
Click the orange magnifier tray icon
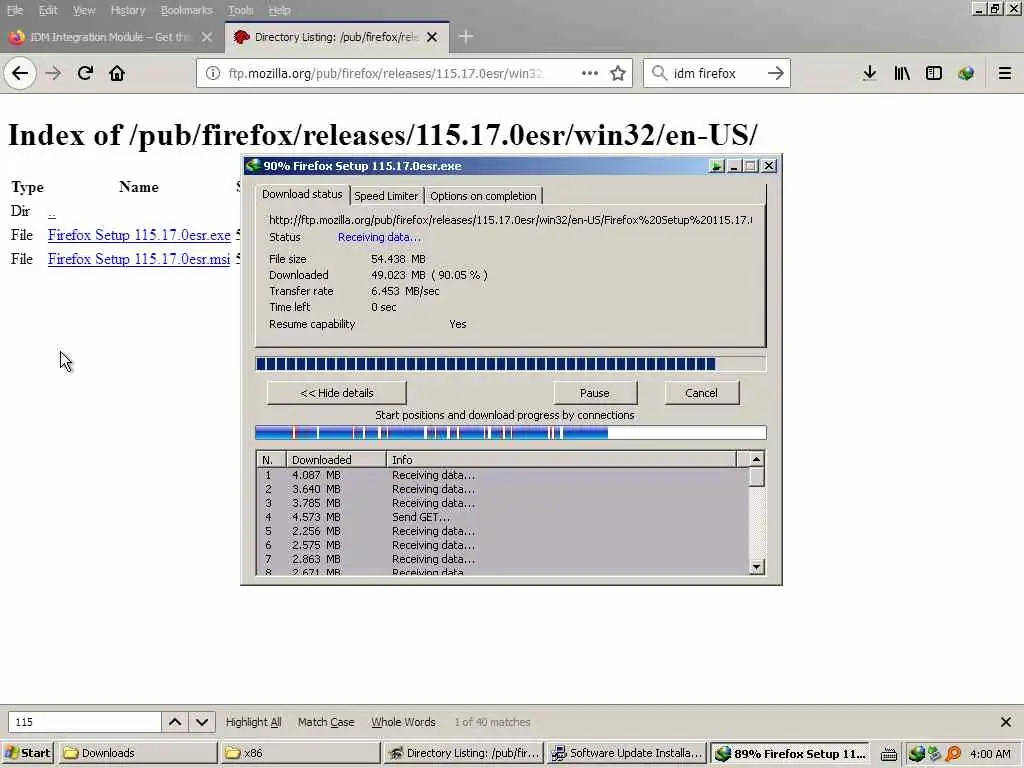pyautogui.click(x=953, y=754)
